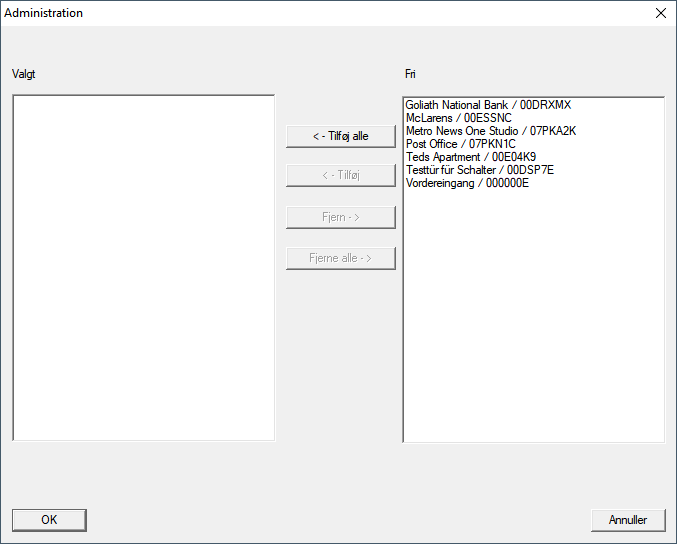Click the 'Fjern ->' button
The width and height of the screenshot is (677, 544).
coord(340,217)
